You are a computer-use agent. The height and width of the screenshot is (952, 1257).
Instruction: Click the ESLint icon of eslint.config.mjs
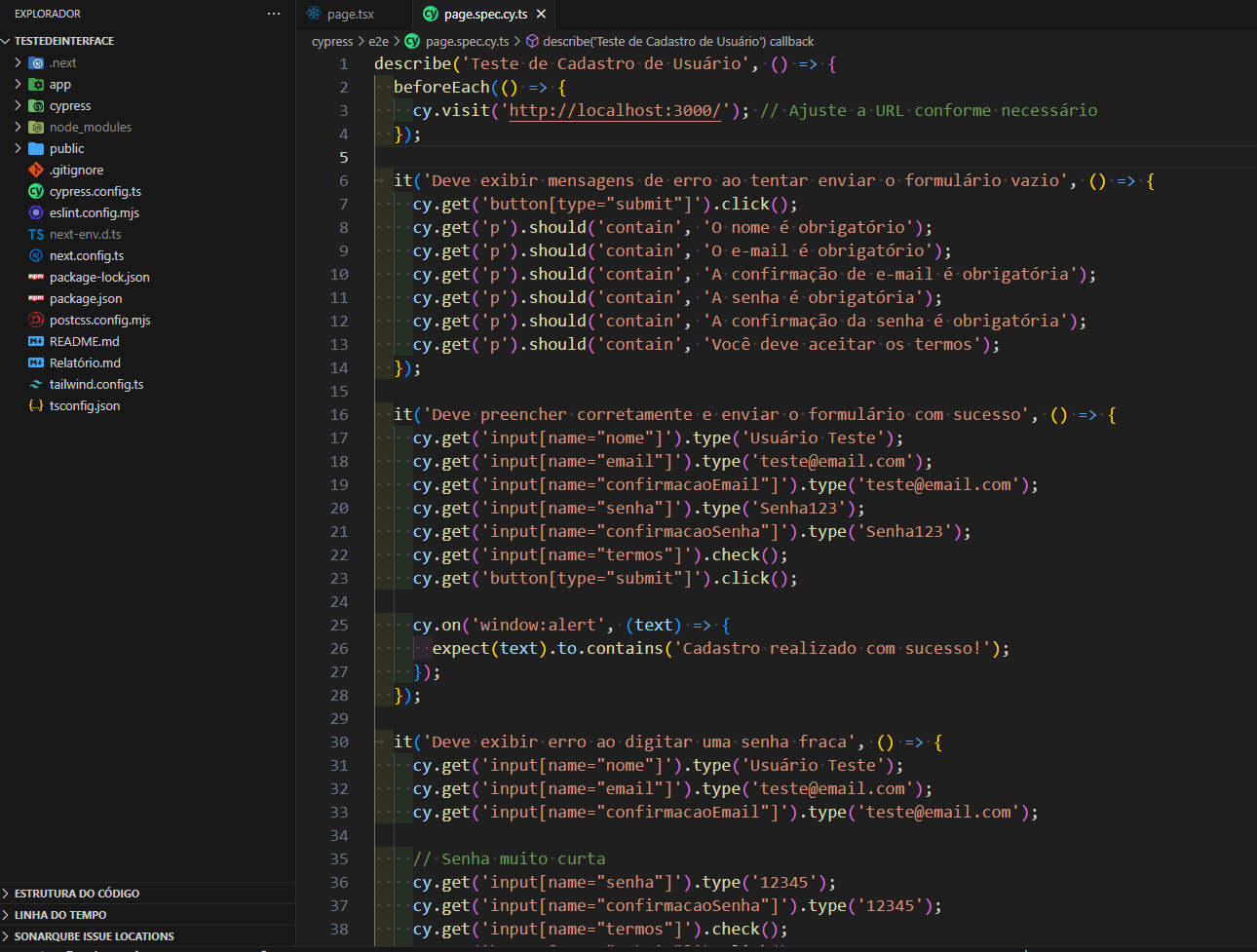[36, 212]
